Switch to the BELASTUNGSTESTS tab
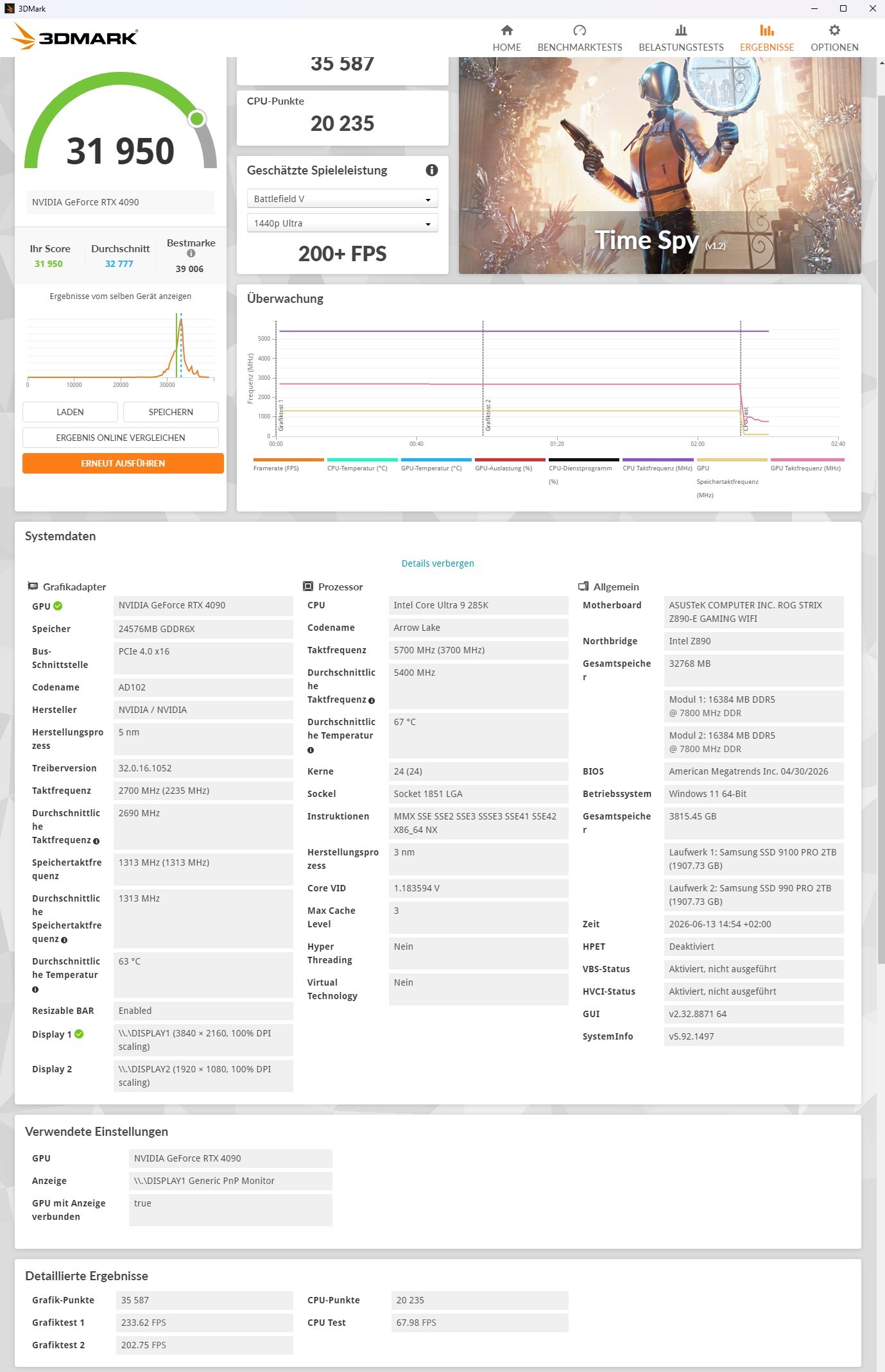 [x=681, y=38]
